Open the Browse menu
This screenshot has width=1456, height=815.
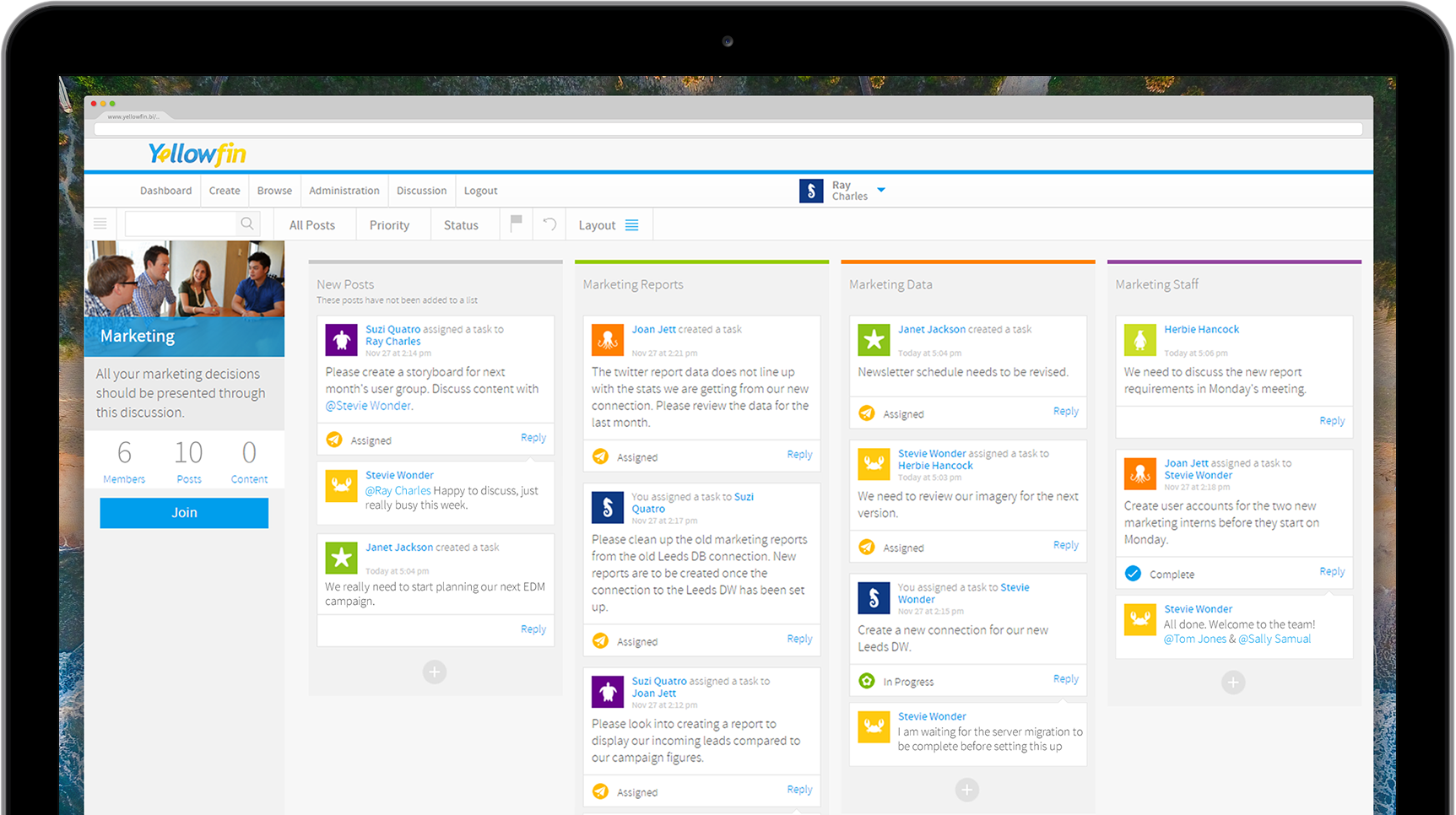[274, 191]
